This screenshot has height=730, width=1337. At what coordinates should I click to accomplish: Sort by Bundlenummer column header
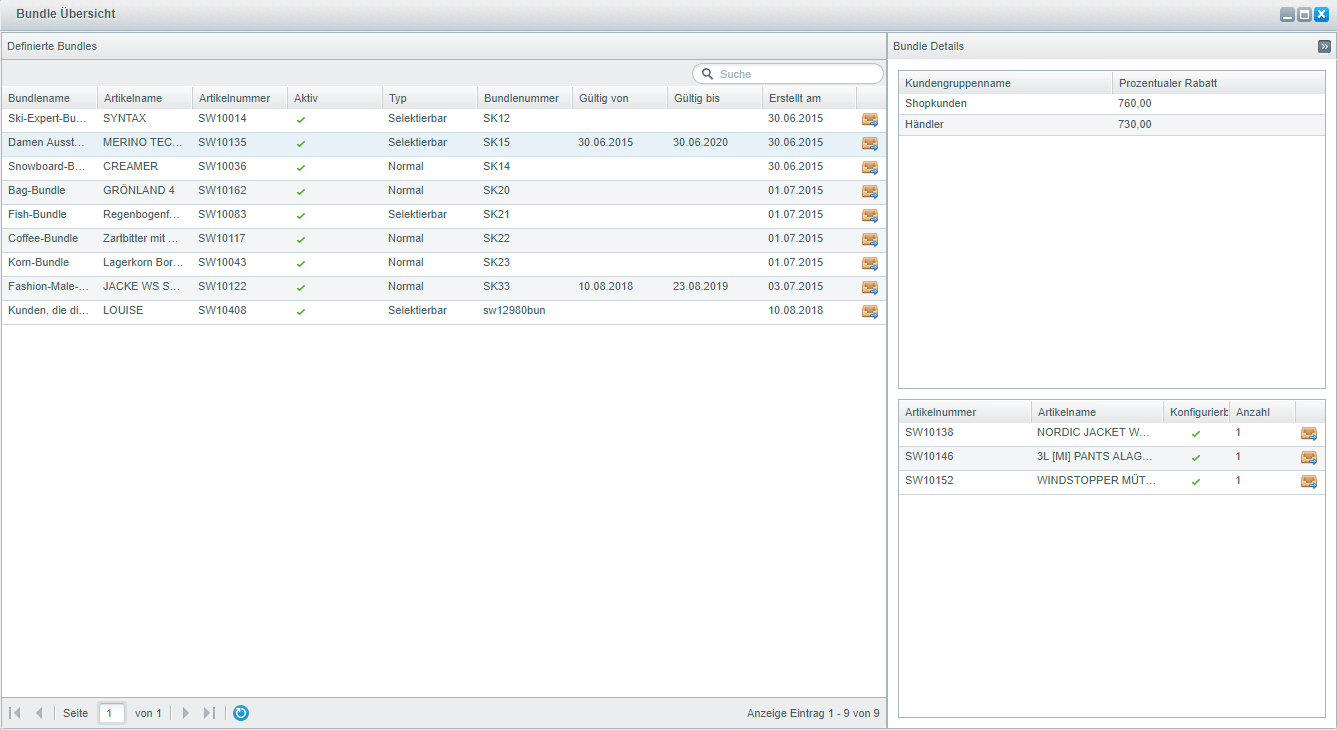point(524,98)
